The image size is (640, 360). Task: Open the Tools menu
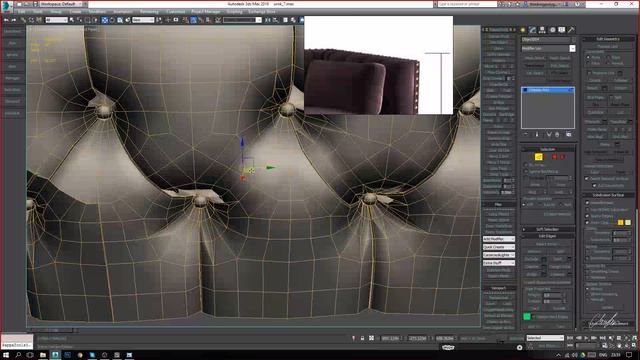pos(38,12)
